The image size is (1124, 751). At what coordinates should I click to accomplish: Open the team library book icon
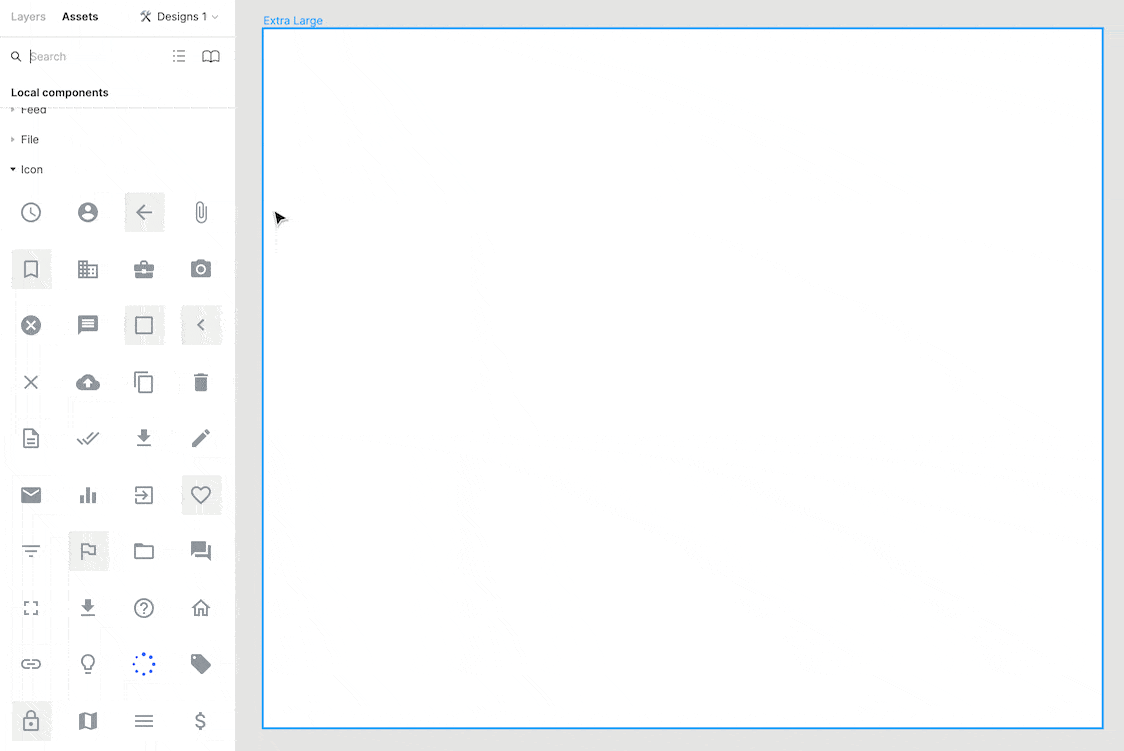(211, 56)
